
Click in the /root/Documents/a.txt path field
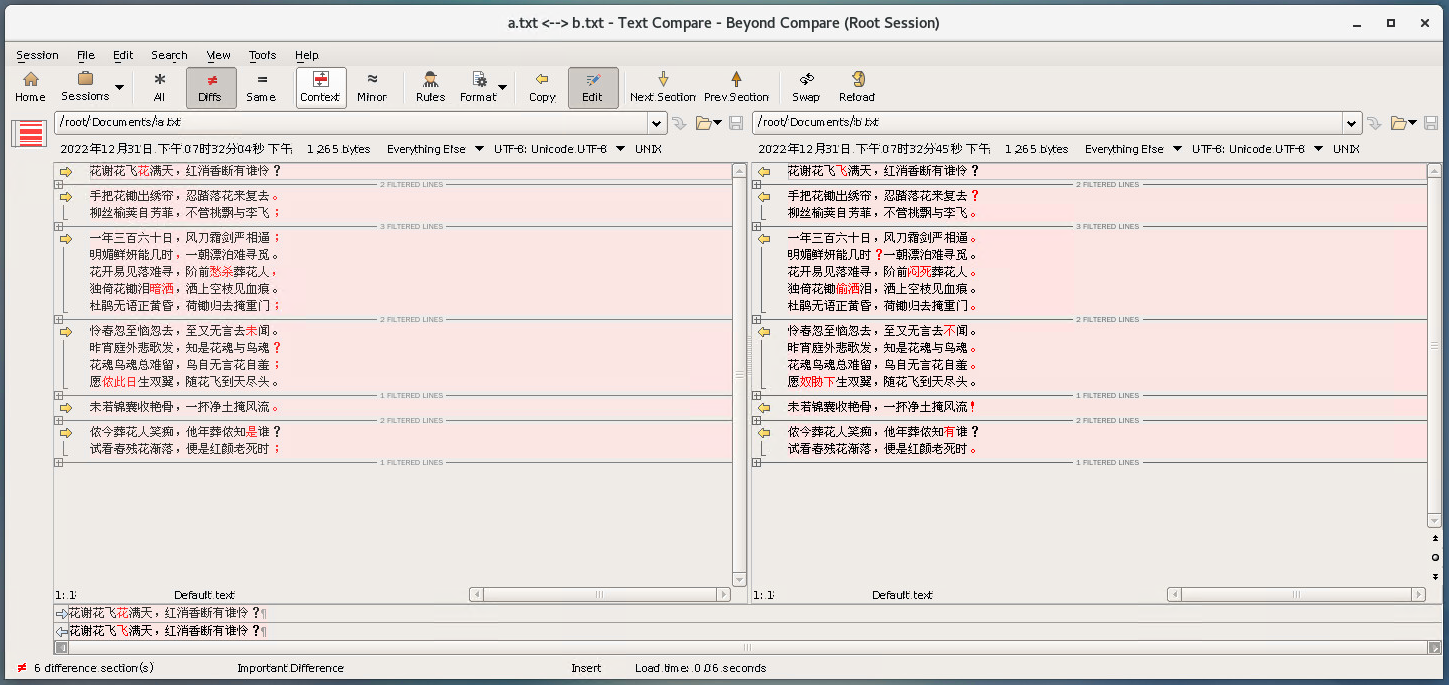tap(351, 123)
